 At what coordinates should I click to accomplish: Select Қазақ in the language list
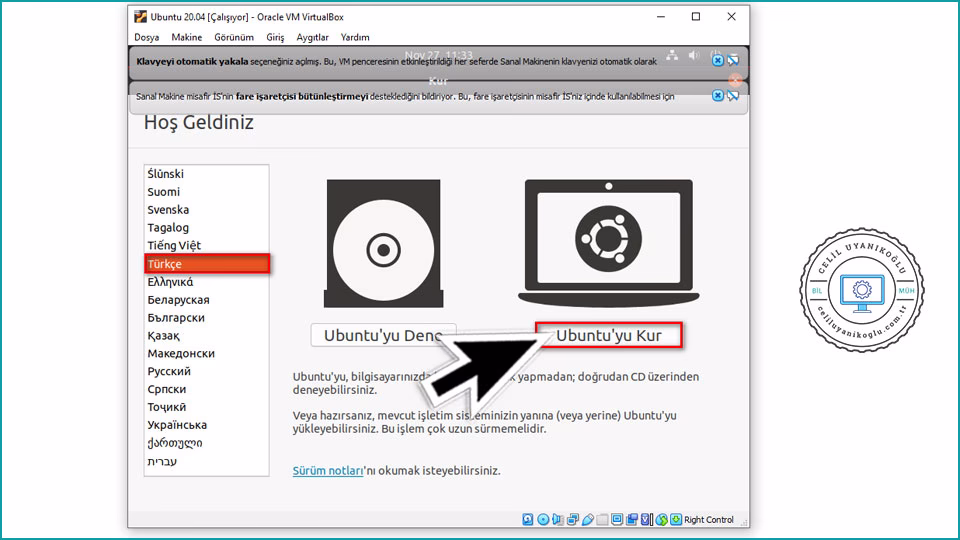[206, 336]
